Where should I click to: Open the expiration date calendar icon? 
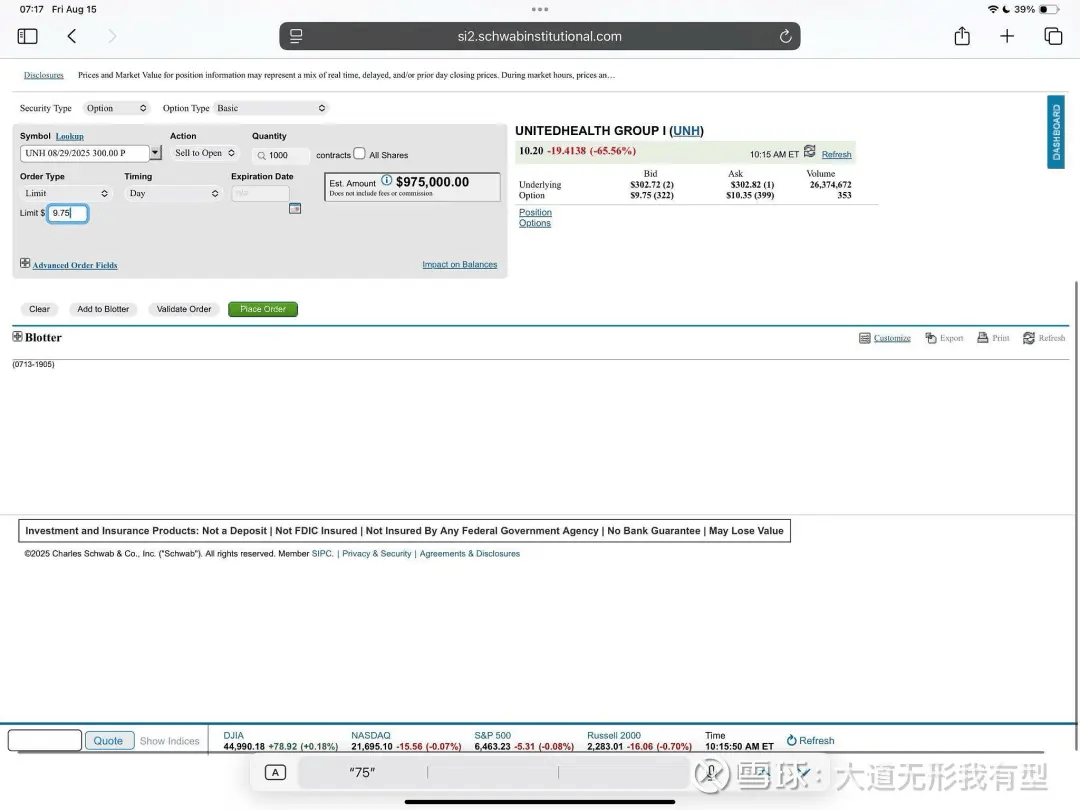click(295, 208)
